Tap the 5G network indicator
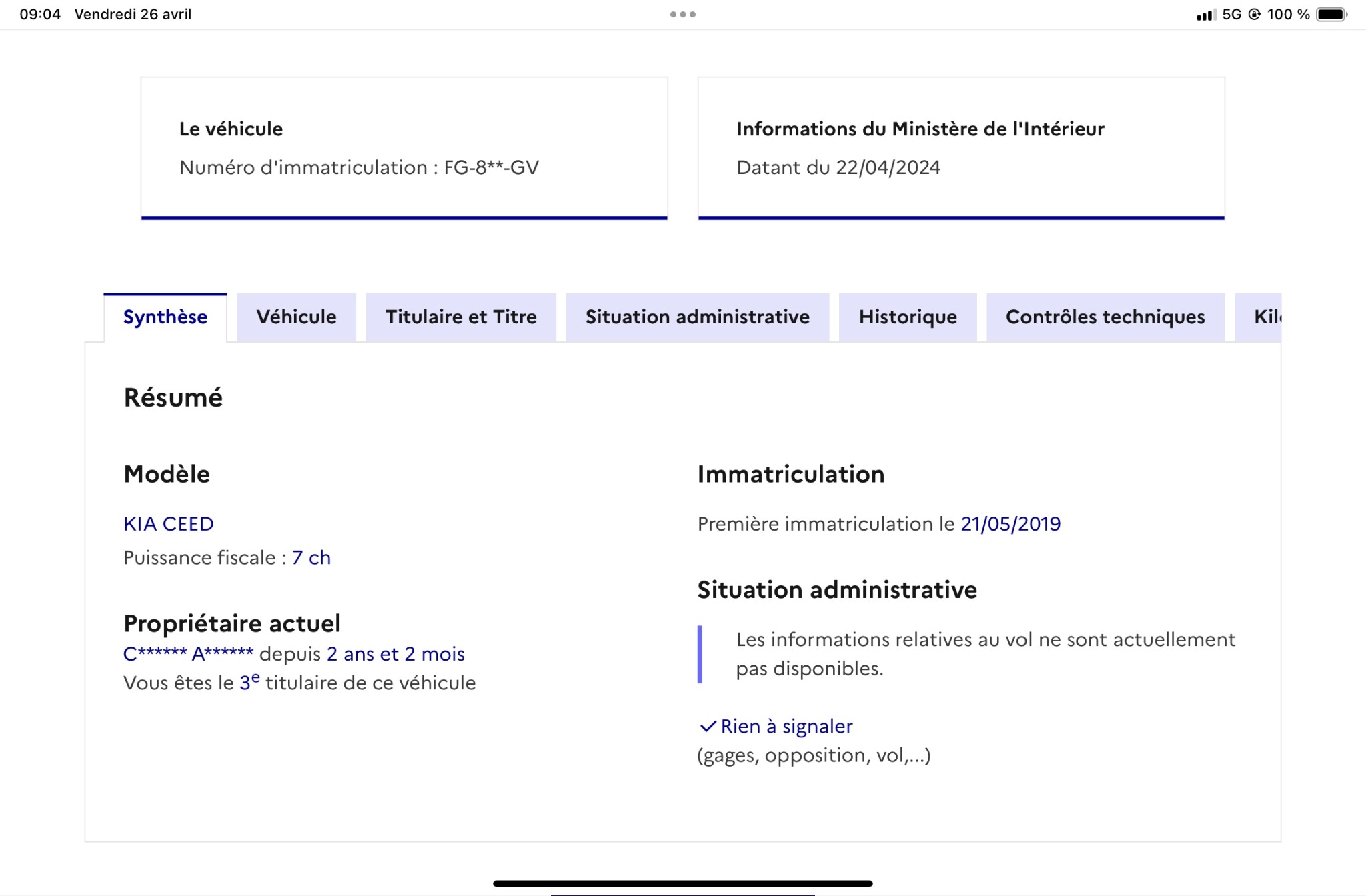The height and width of the screenshot is (896, 1366). 1231,14
